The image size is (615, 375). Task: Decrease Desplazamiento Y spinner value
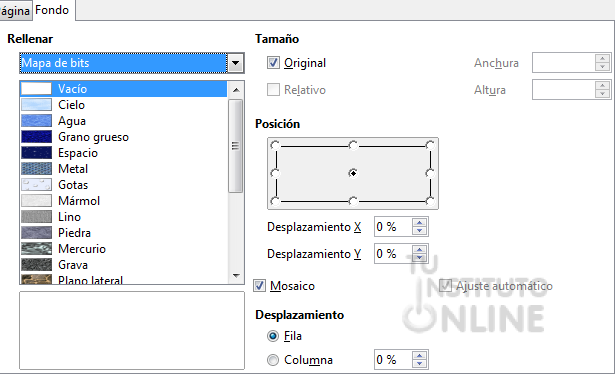click(420, 258)
